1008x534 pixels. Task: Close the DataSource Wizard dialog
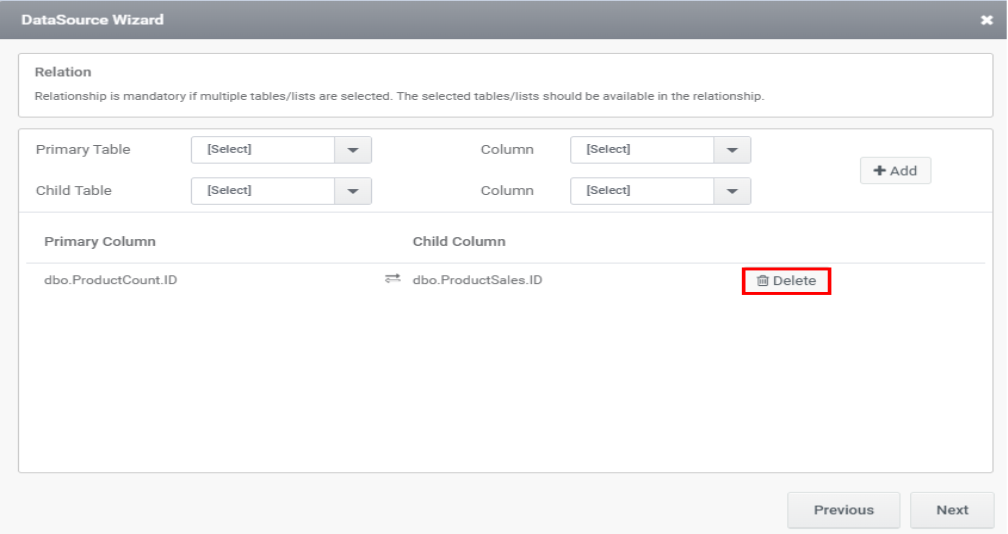click(x=987, y=20)
